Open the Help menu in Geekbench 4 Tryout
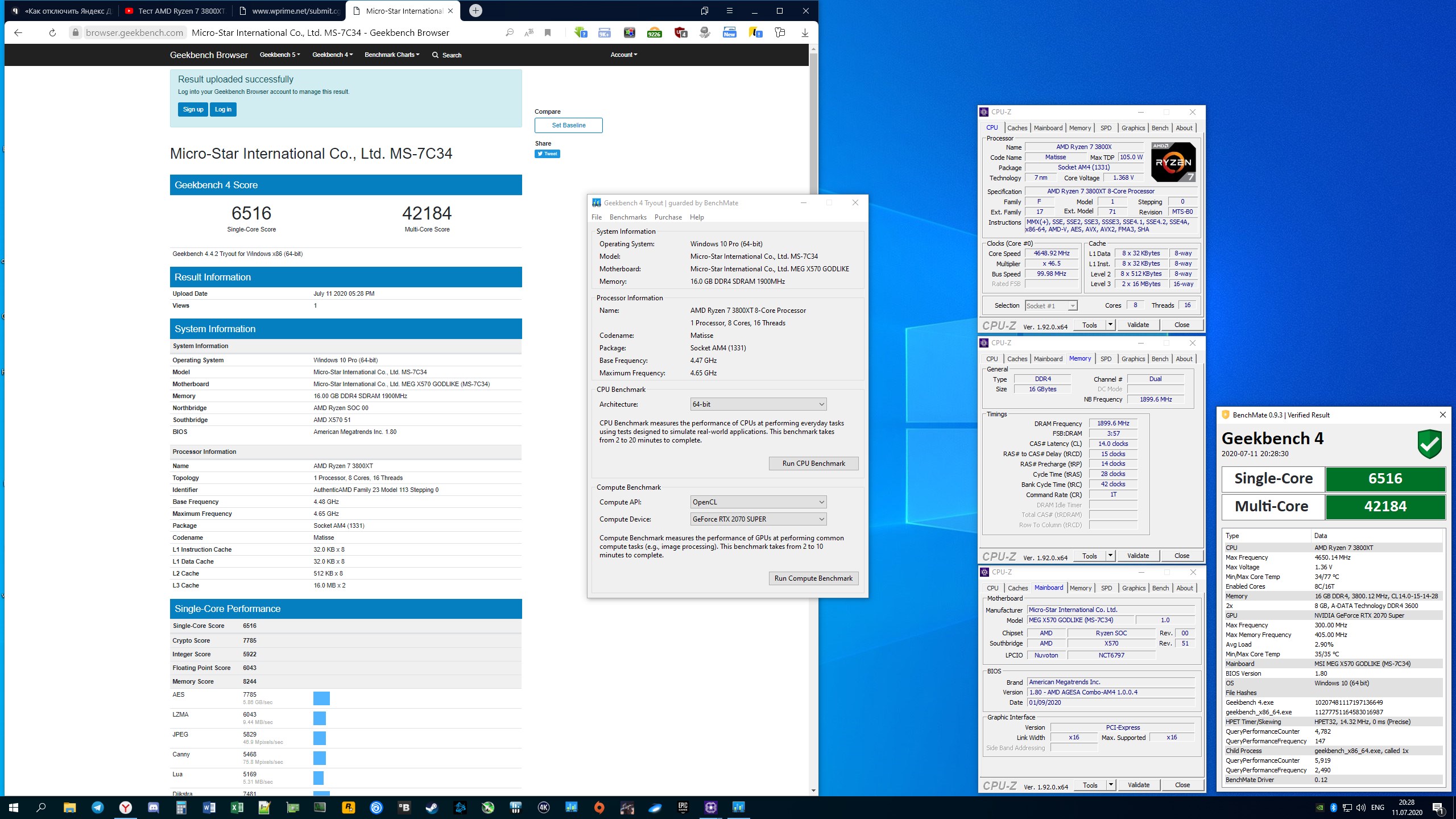Image resolution: width=1456 pixels, height=819 pixels. click(697, 217)
